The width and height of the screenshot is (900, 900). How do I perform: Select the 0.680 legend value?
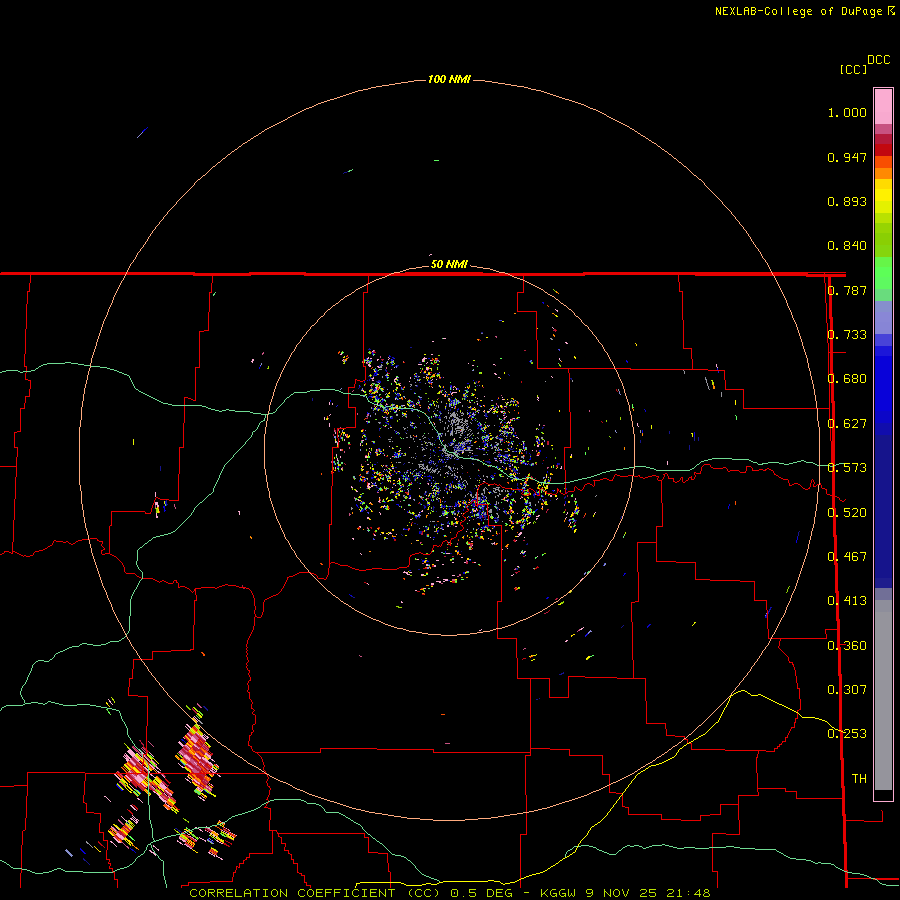(847, 379)
